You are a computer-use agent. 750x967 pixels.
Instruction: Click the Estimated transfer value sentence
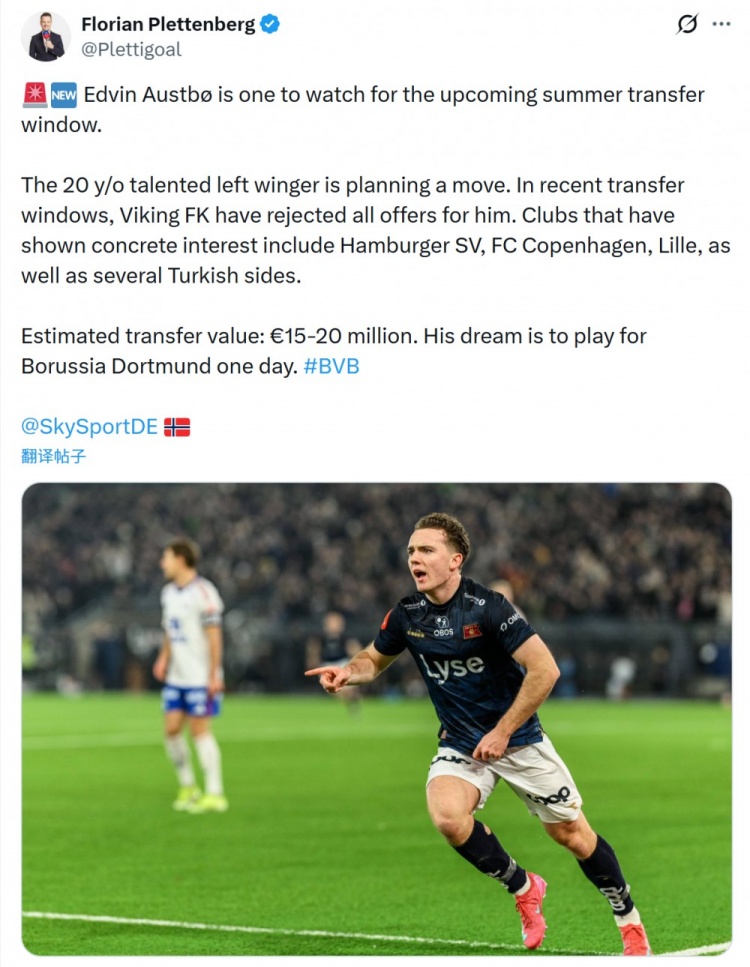(216, 336)
